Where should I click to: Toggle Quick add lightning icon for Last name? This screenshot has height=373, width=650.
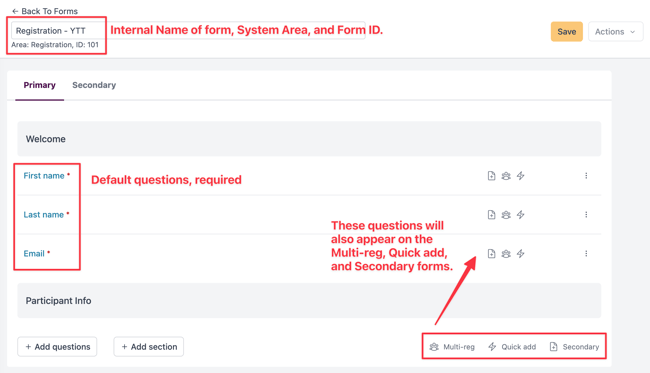coord(521,215)
